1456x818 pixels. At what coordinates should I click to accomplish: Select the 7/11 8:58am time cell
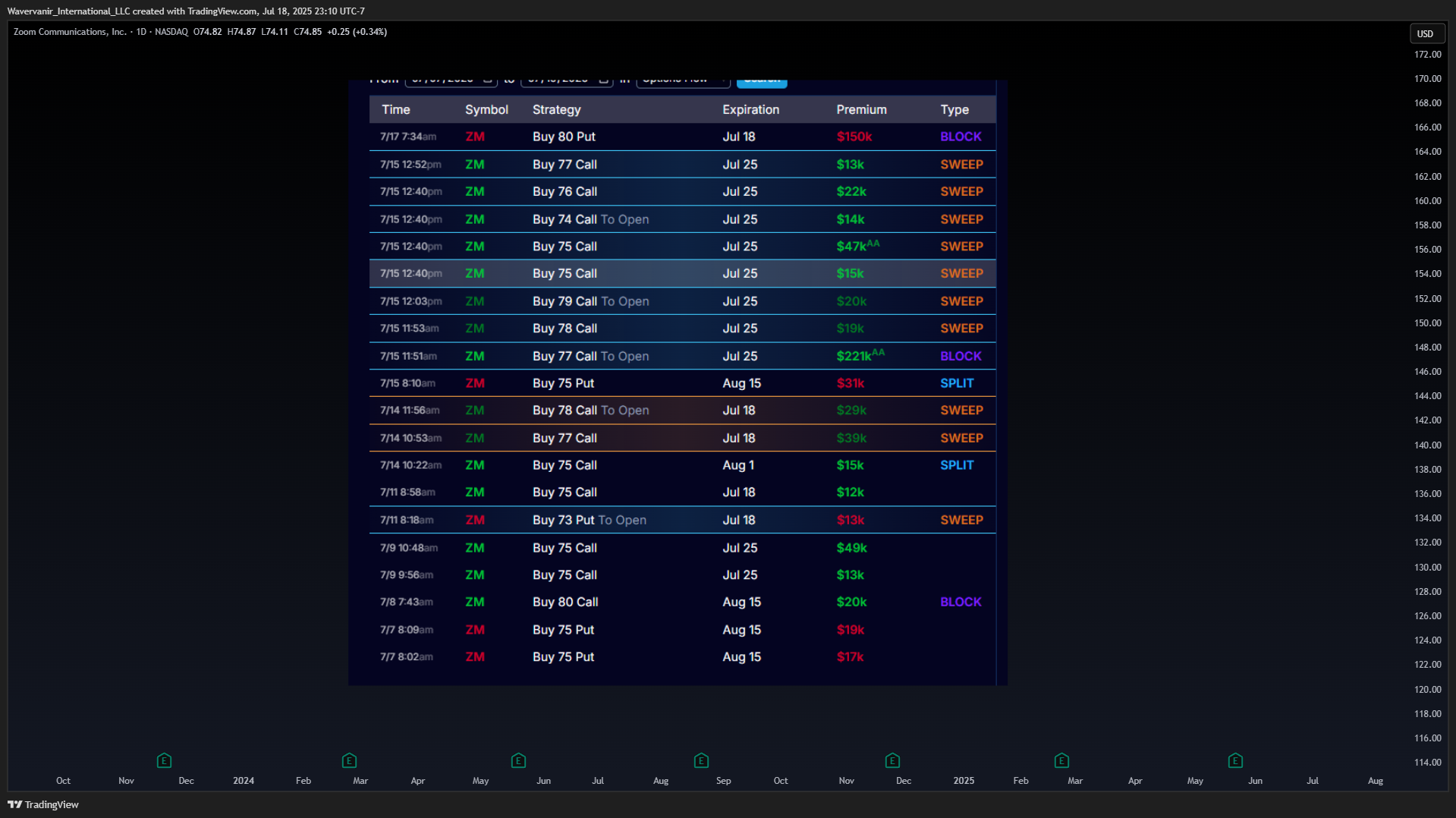pos(407,492)
